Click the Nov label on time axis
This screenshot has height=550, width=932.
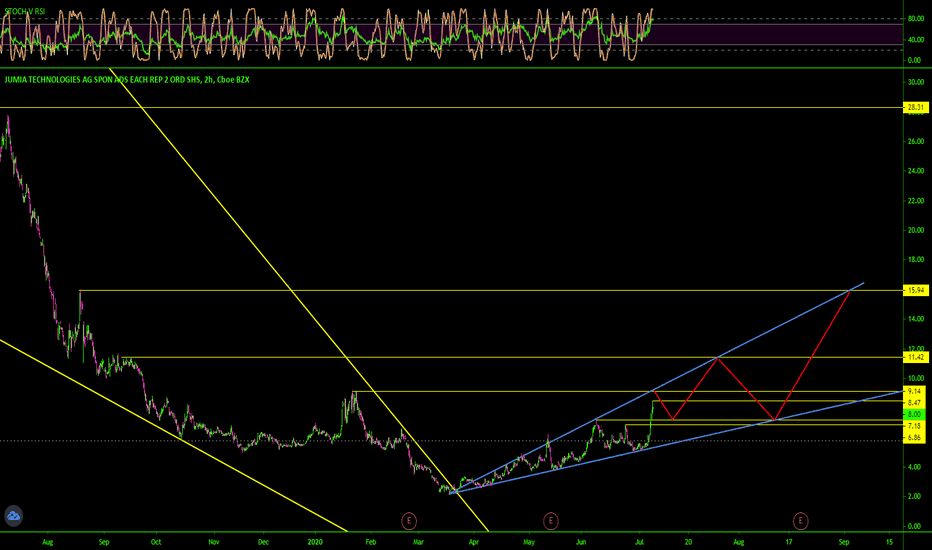[x=214, y=542]
